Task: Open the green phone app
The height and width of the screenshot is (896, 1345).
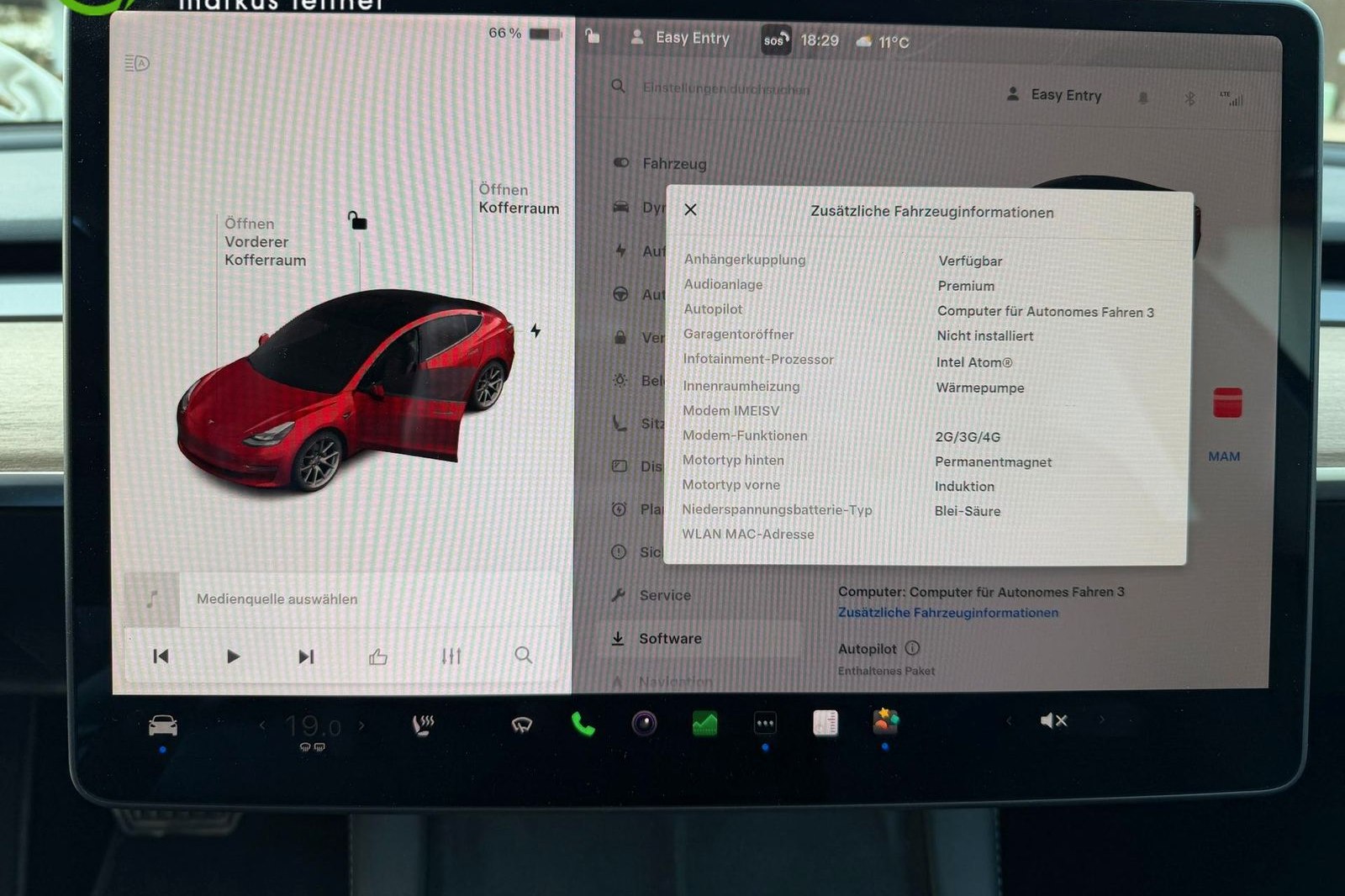Action: pos(583,724)
